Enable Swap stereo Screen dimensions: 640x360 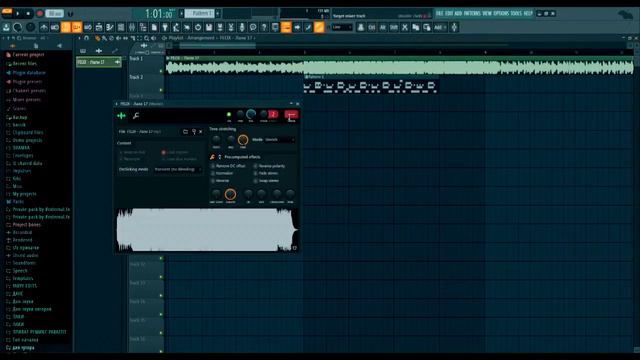(266, 180)
